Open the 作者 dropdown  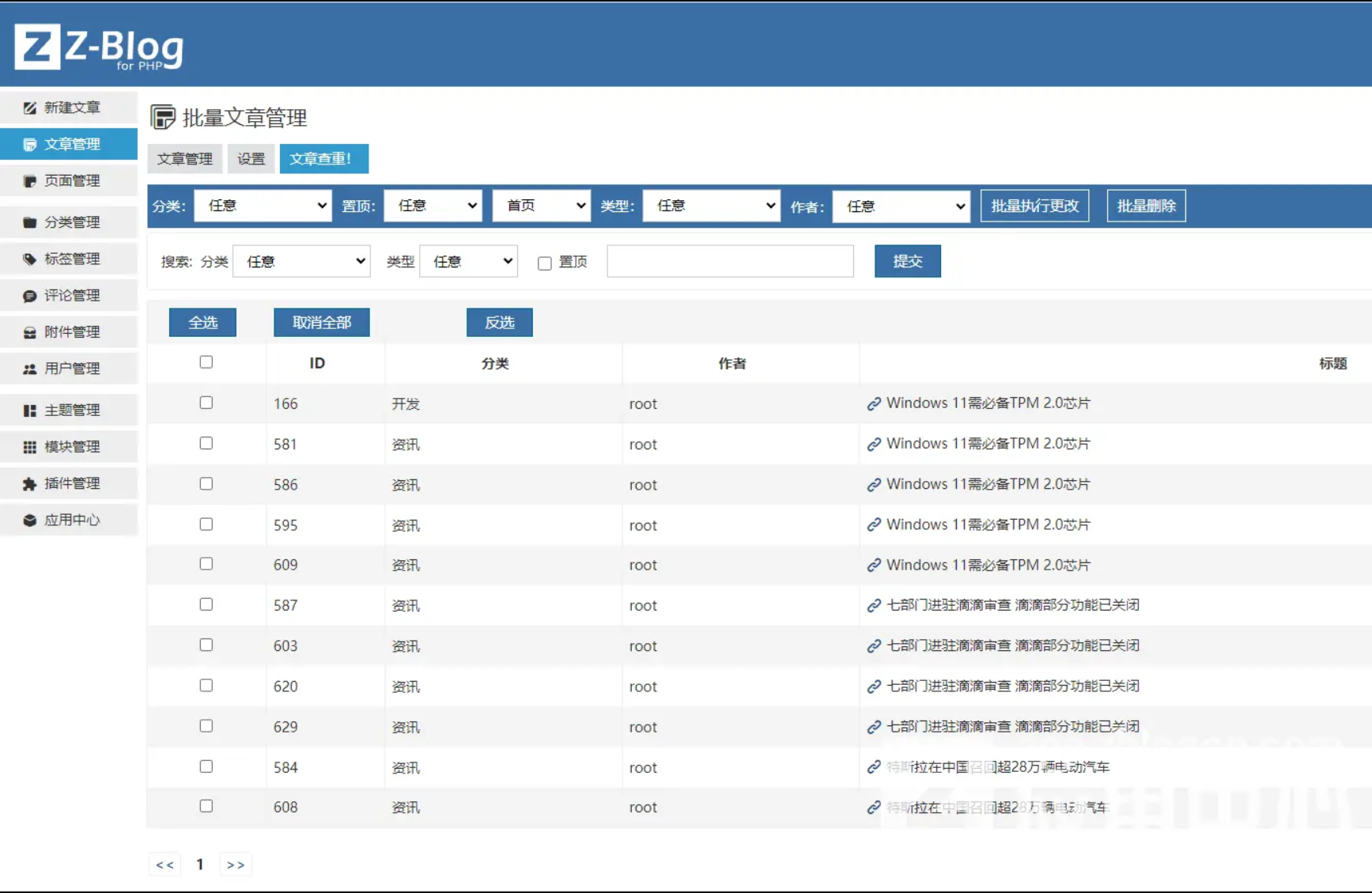coord(901,206)
